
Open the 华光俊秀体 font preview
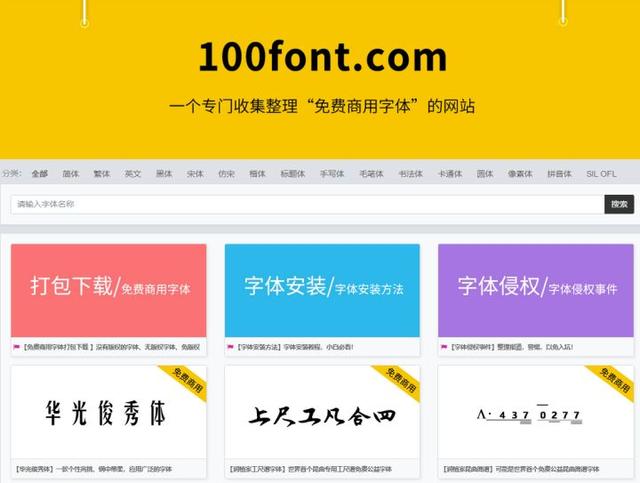109,412
